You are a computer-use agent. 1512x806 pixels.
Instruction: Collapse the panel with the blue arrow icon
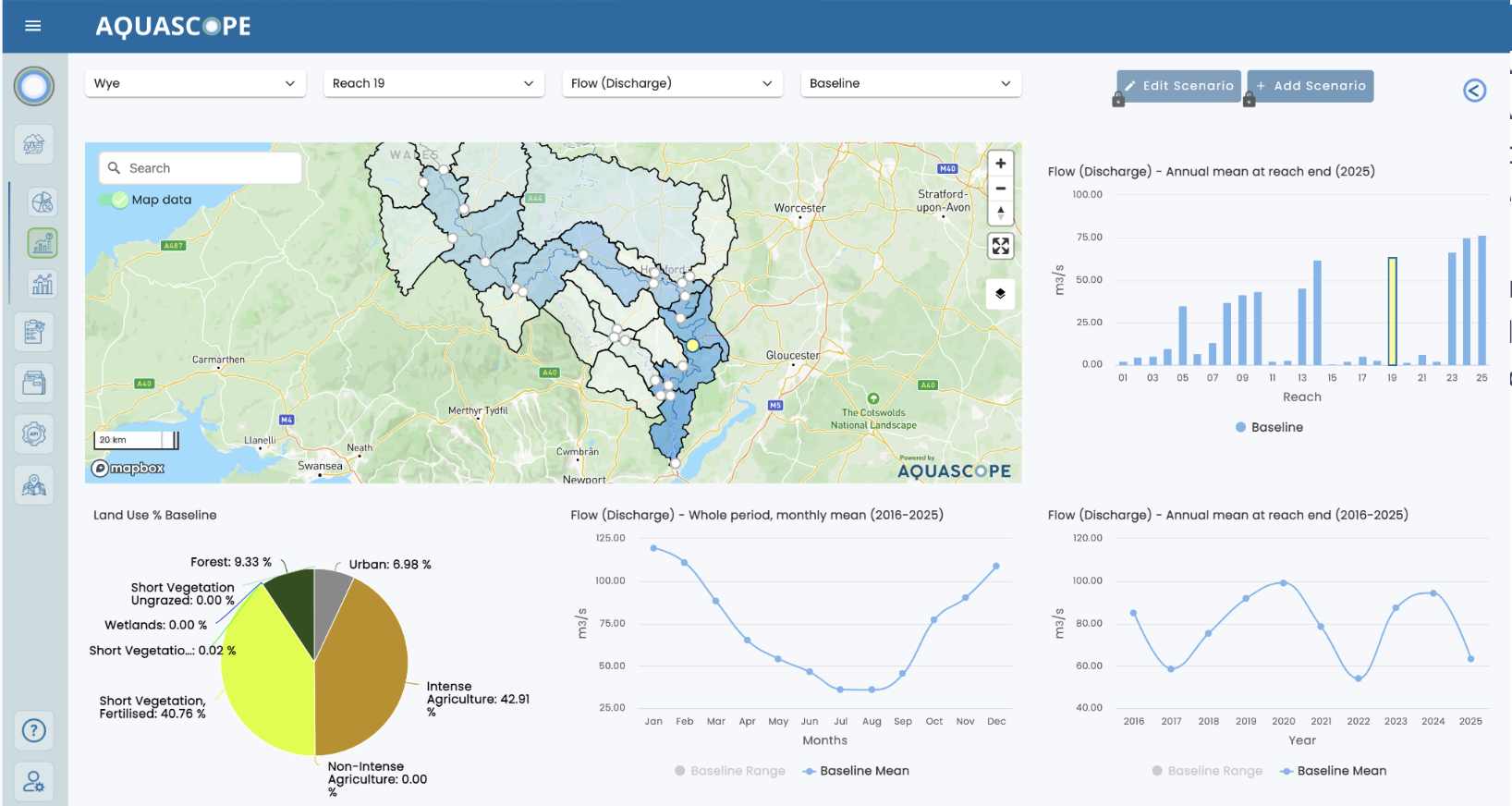coord(1474,90)
